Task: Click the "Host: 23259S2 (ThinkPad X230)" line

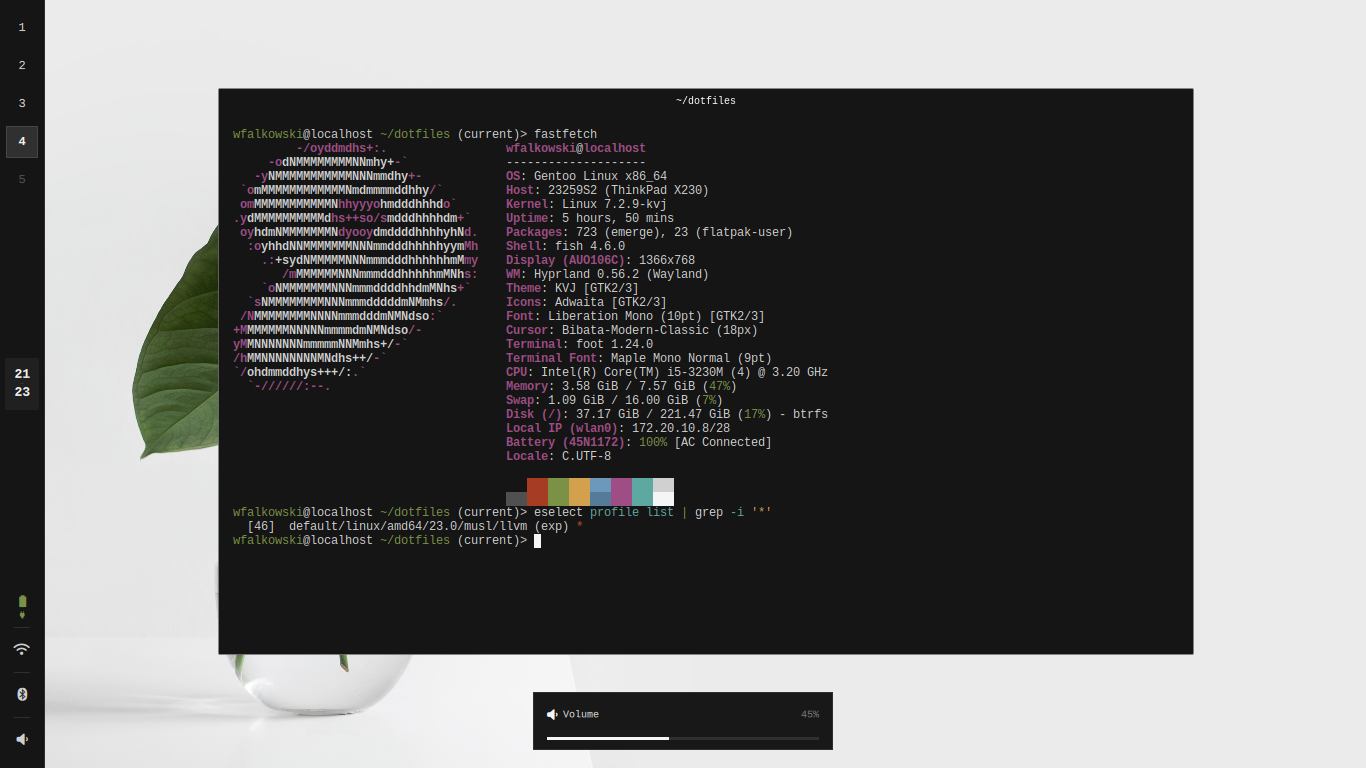Action: point(607,190)
